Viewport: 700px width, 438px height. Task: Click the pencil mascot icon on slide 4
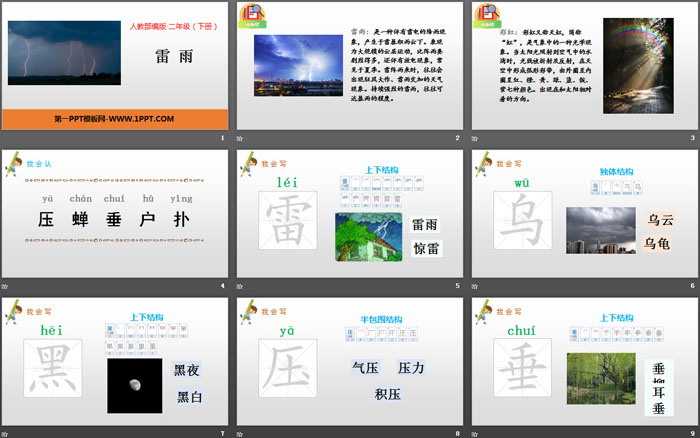pos(13,164)
